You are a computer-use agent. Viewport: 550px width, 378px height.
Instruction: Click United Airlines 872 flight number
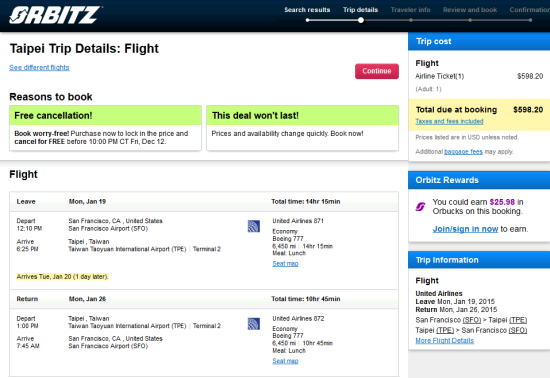pyautogui.click(x=298, y=318)
